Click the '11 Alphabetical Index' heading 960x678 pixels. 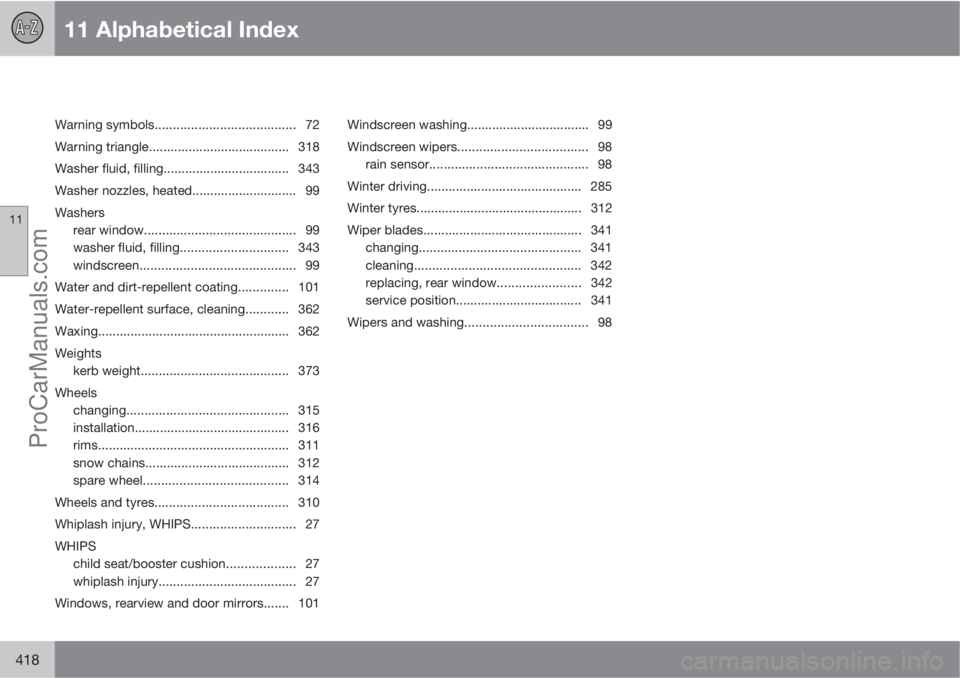(181, 29)
